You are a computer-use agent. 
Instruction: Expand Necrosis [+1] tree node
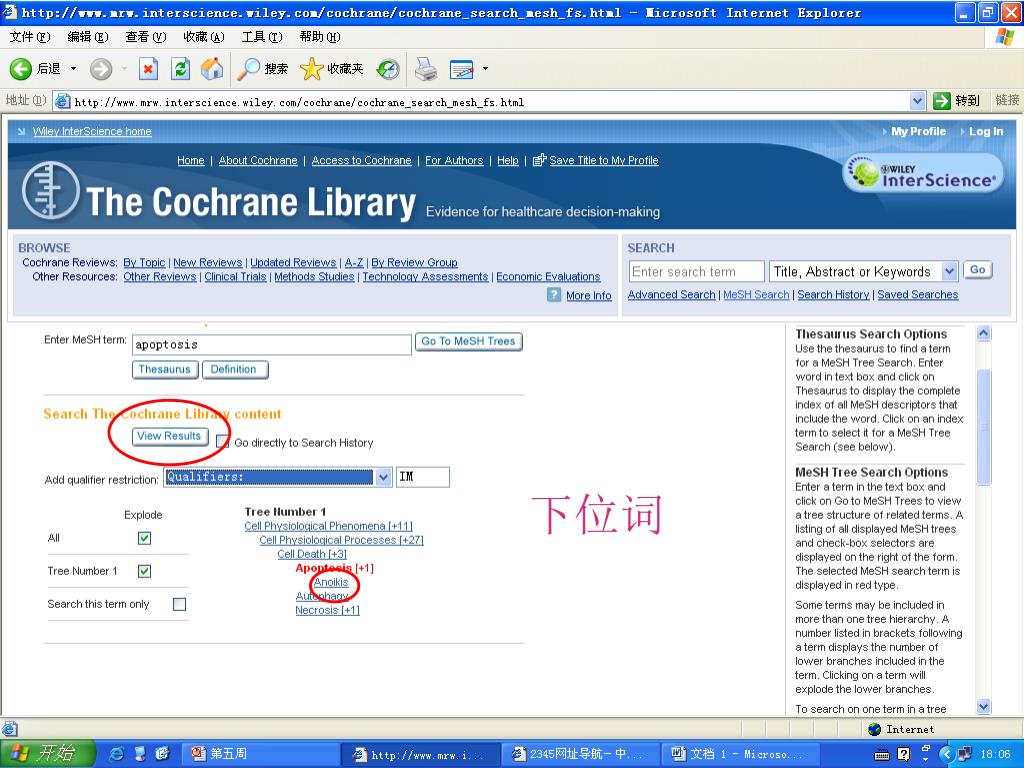point(327,610)
